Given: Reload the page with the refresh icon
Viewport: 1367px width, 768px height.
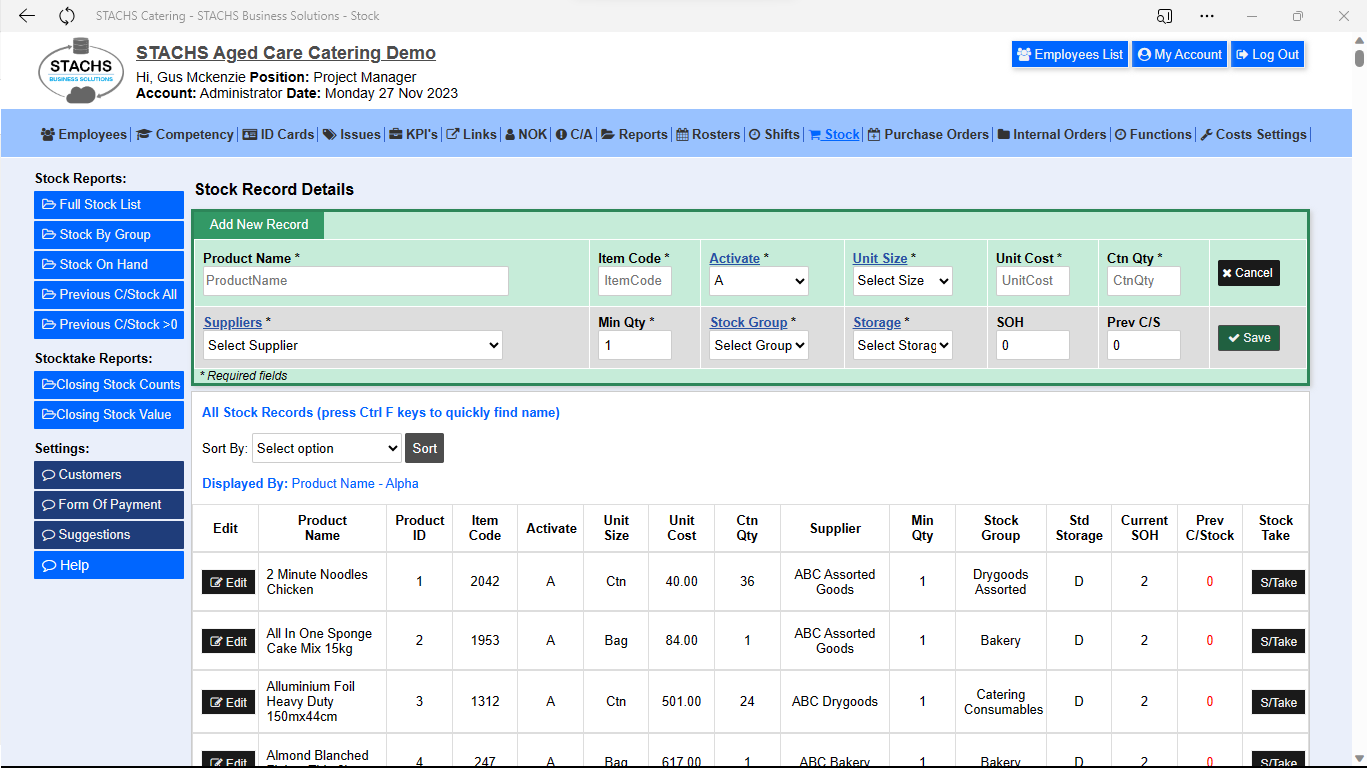Looking at the screenshot, I should (67, 16).
